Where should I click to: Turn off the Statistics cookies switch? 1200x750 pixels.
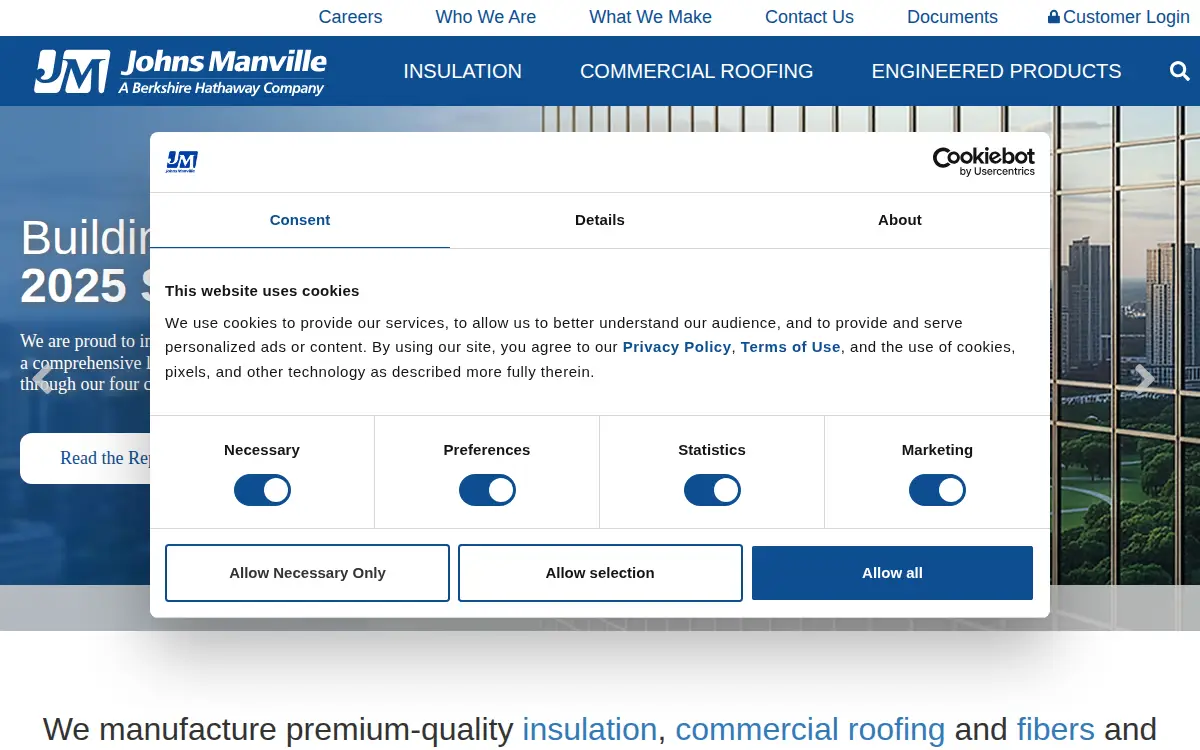click(712, 490)
